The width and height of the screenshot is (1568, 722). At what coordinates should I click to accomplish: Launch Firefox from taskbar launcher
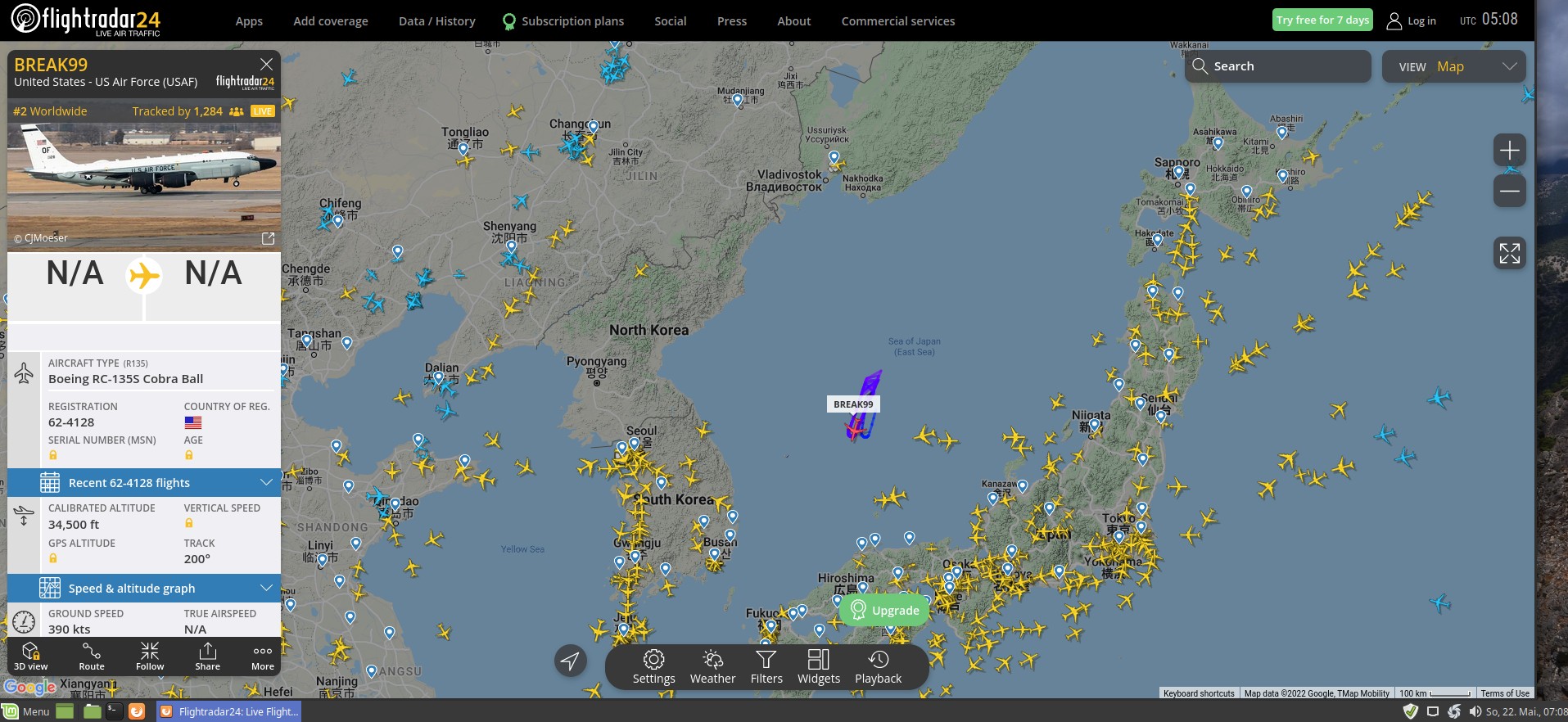click(137, 711)
